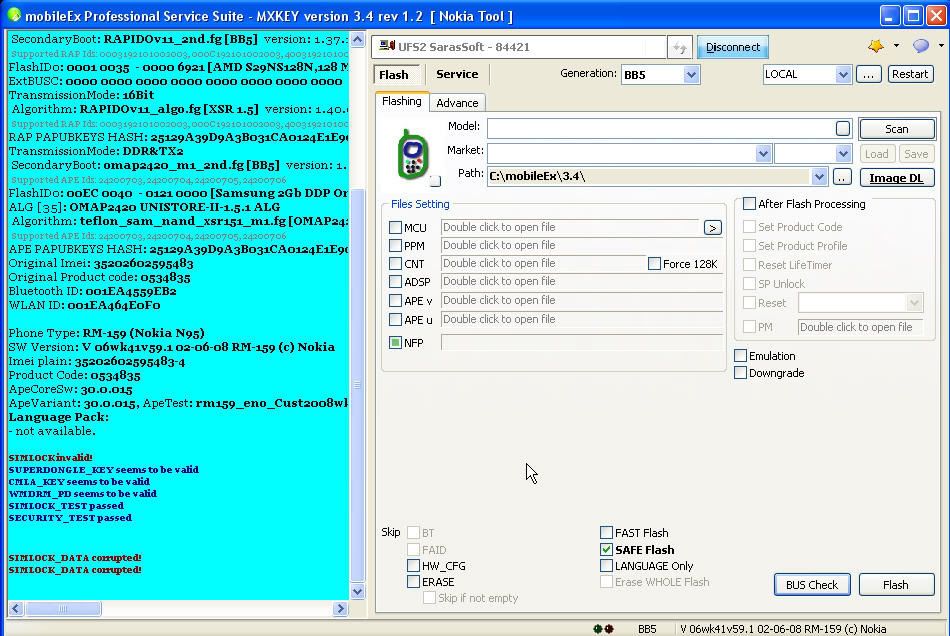Toggle the NFP checkbox
The image size is (950, 636).
395,343
